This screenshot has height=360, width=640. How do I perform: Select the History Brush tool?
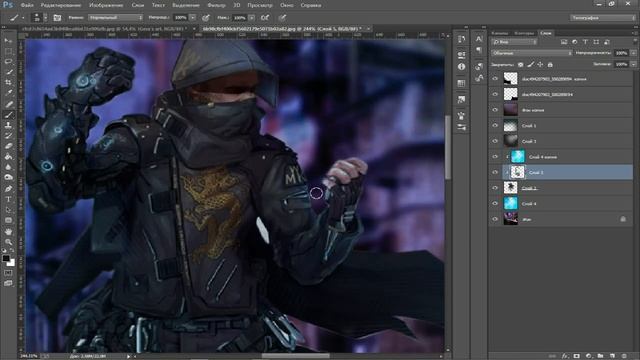(x=8, y=136)
